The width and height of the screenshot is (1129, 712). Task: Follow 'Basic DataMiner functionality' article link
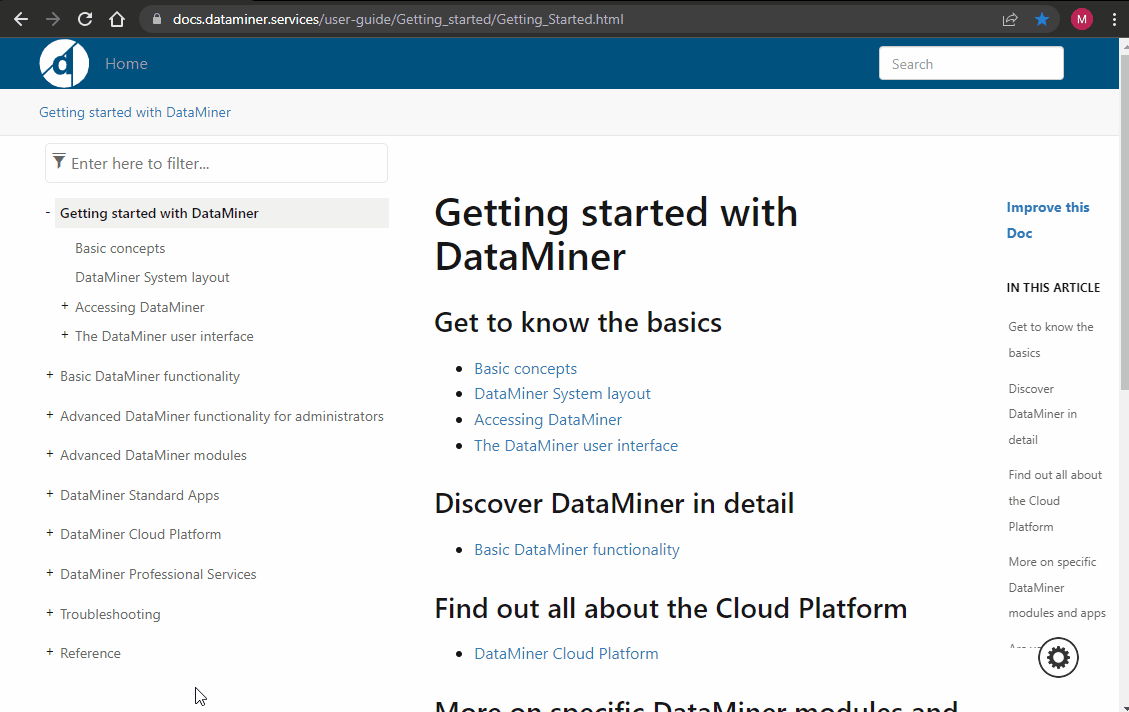(x=577, y=550)
